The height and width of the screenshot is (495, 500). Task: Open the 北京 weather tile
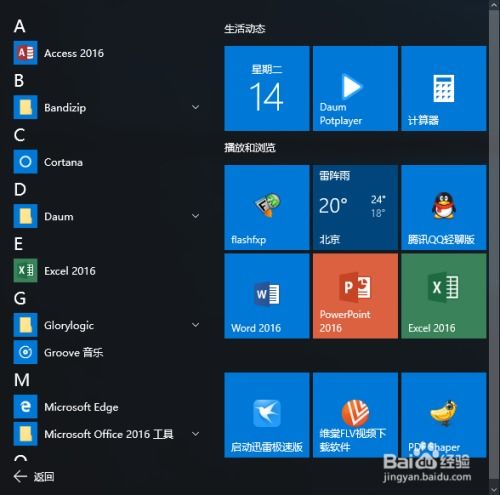[x=355, y=207]
